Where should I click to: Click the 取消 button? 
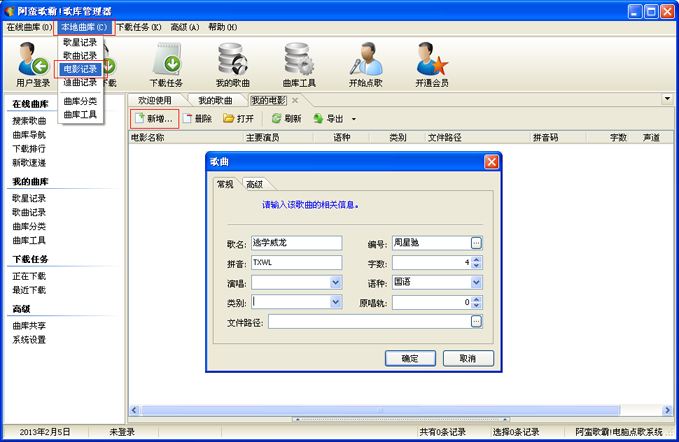[468, 358]
